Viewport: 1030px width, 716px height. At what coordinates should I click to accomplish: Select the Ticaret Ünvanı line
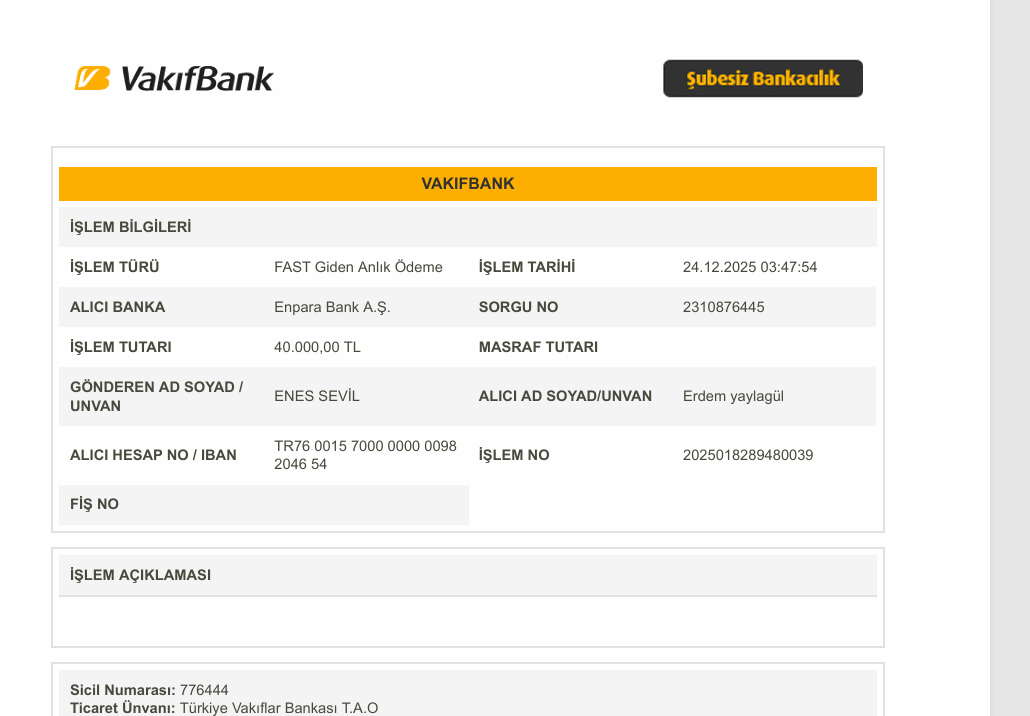point(224,708)
